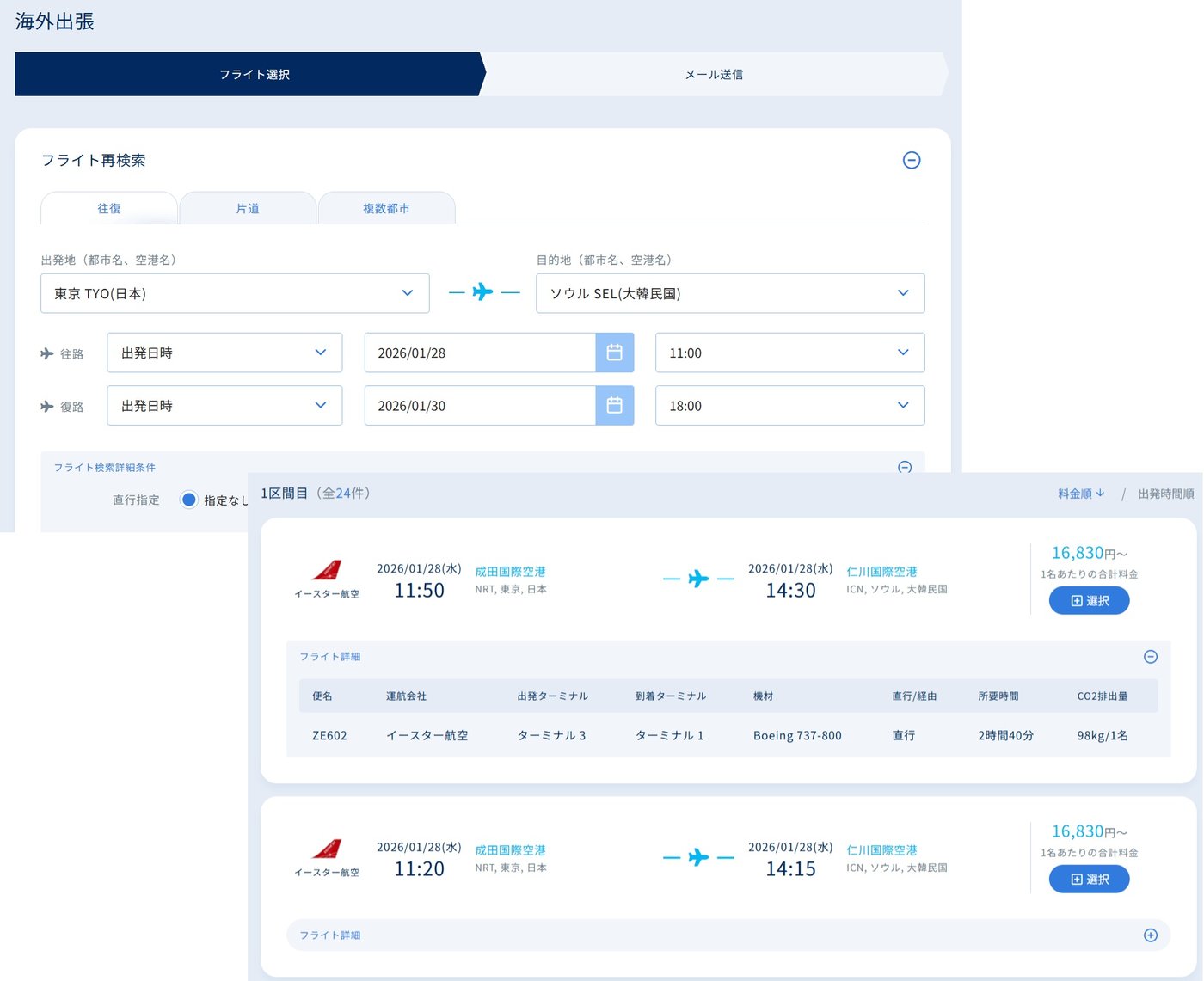This screenshot has height=981, width=1204.
Task: Click the 2026/01/28 outbound date field
Action: (480, 353)
